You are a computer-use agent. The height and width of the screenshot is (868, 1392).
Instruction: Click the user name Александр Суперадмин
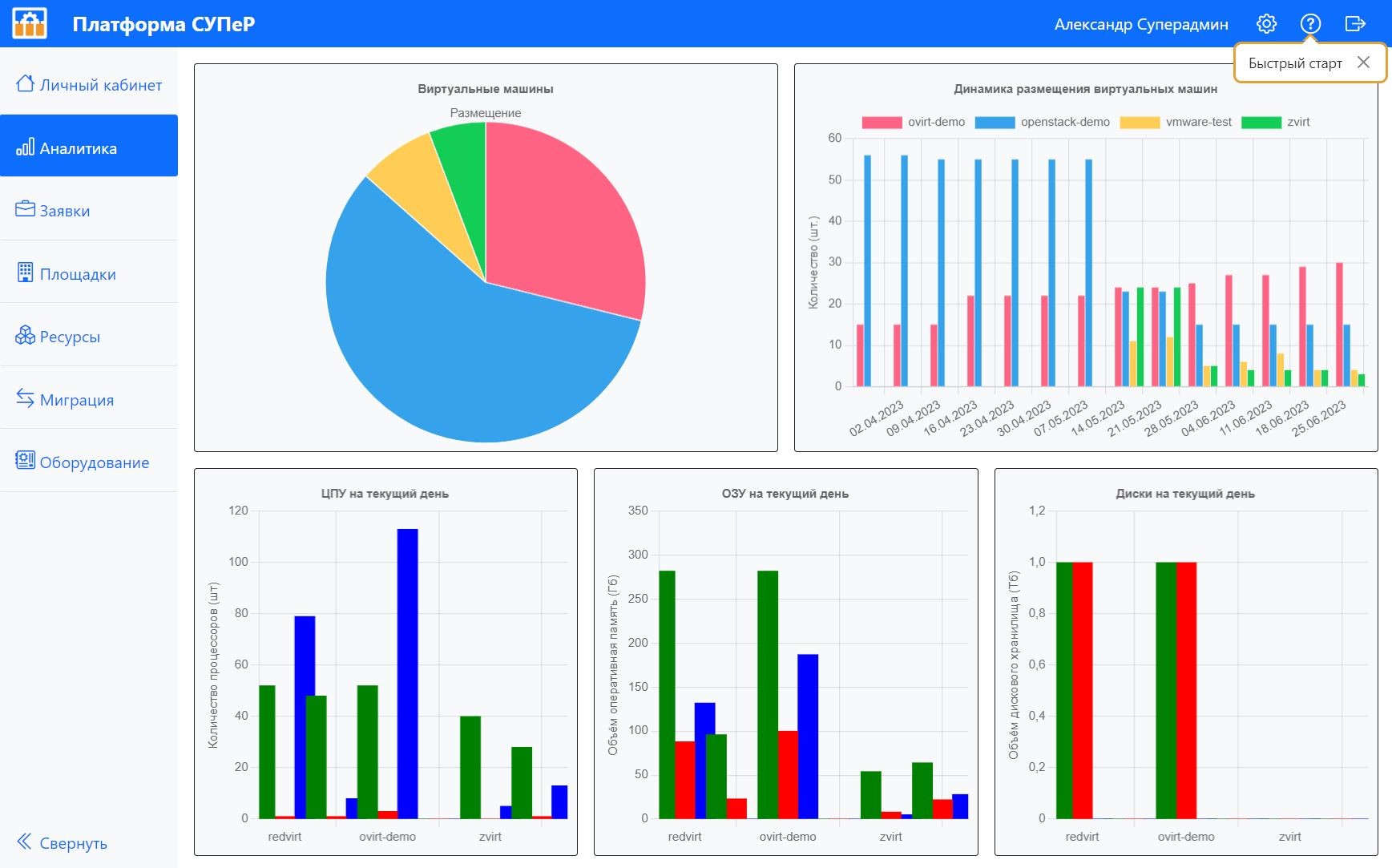[1140, 24]
